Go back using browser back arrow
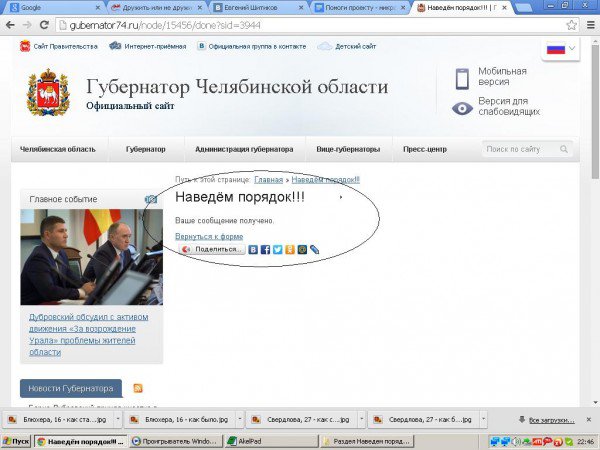This screenshot has height=450, width=600. pyautogui.click(x=10, y=25)
